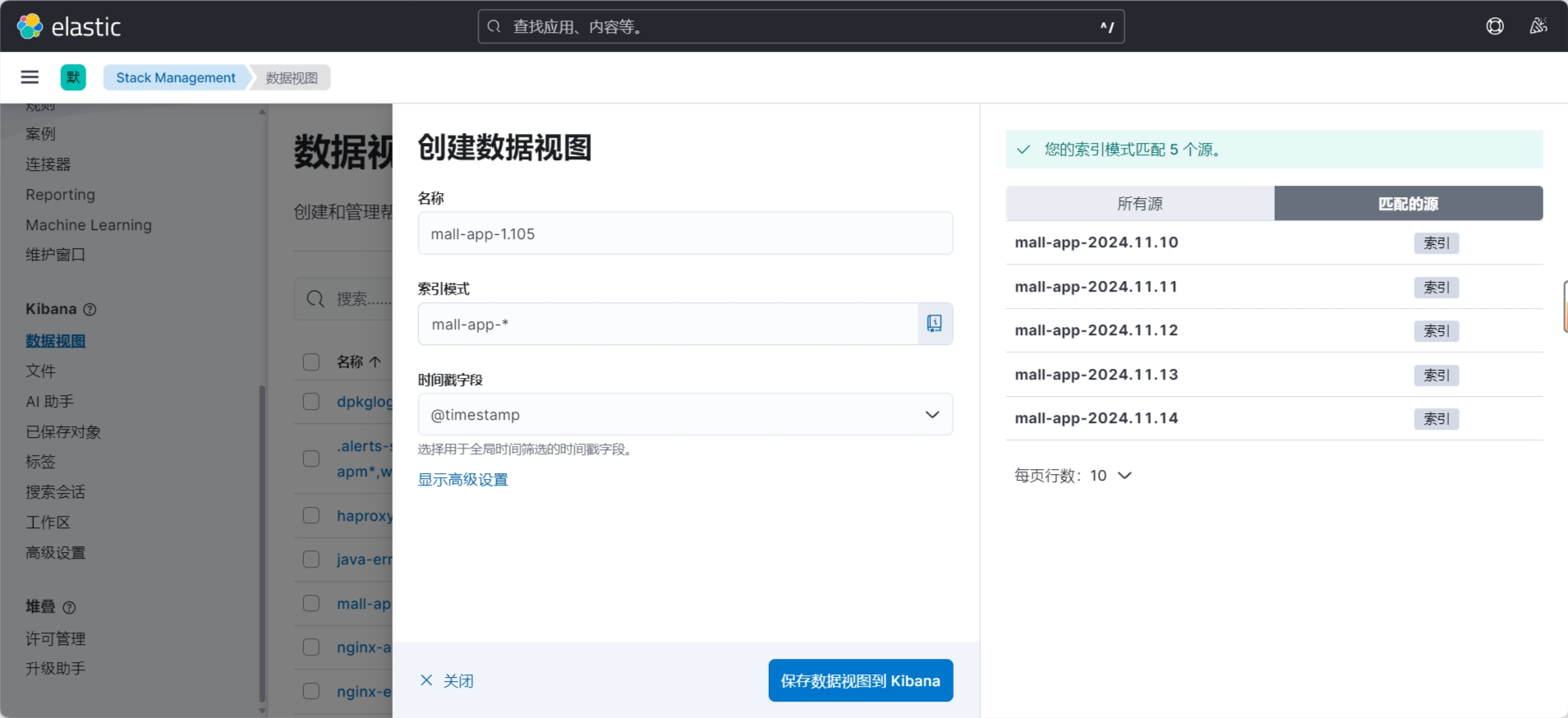Click the Elastic logo

pos(69,26)
